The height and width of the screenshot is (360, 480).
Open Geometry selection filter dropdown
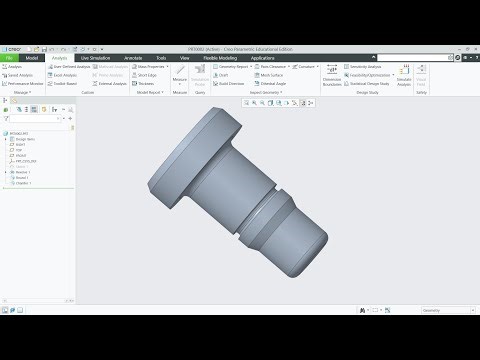click(x=448, y=310)
